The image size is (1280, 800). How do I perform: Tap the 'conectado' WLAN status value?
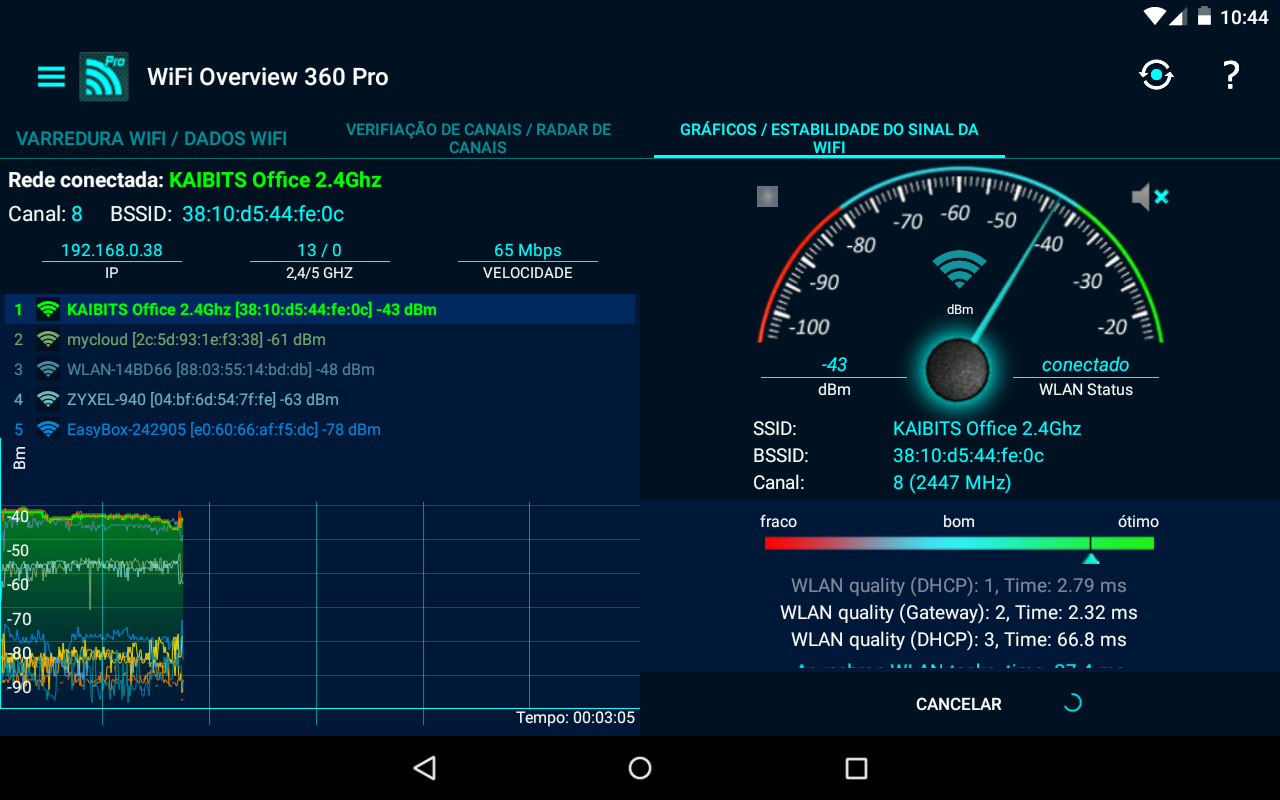point(1086,365)
